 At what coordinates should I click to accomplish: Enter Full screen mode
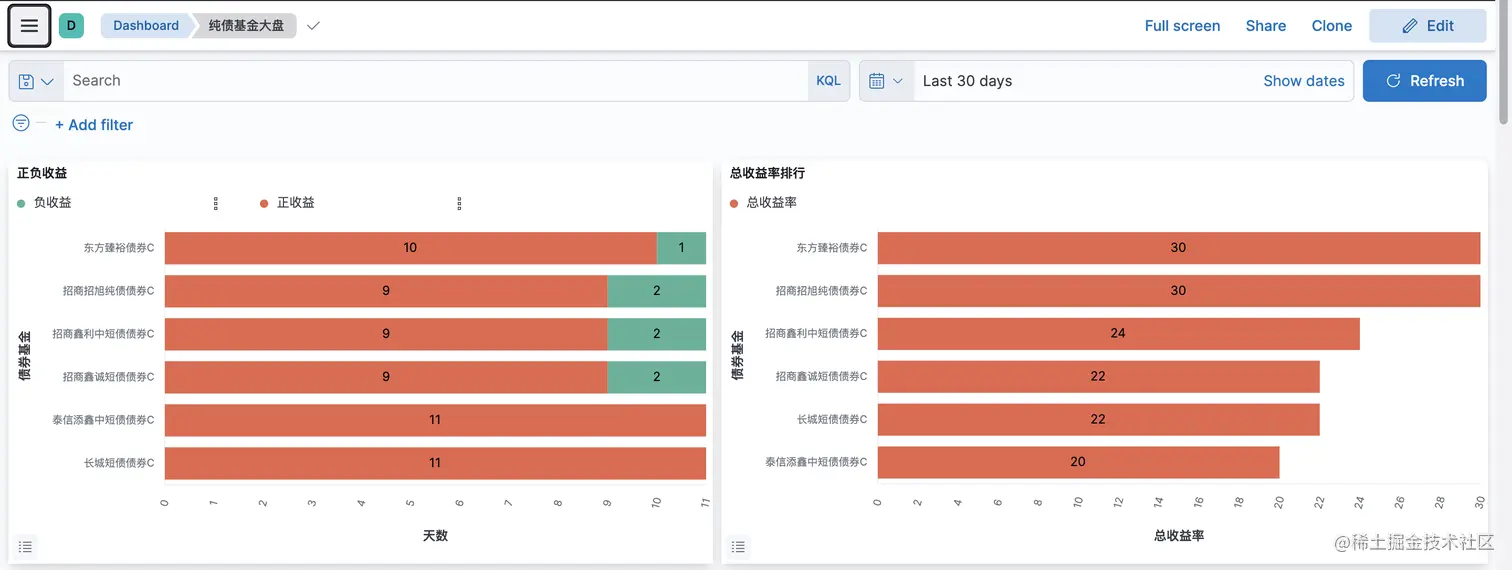(x=1182, y=26)
